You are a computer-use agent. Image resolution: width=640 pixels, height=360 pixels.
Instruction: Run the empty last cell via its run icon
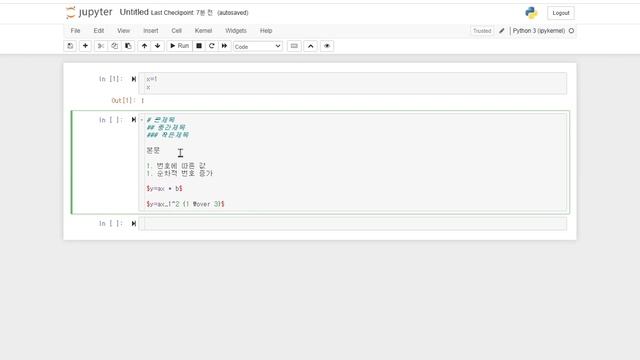click(x=133, y=223)
